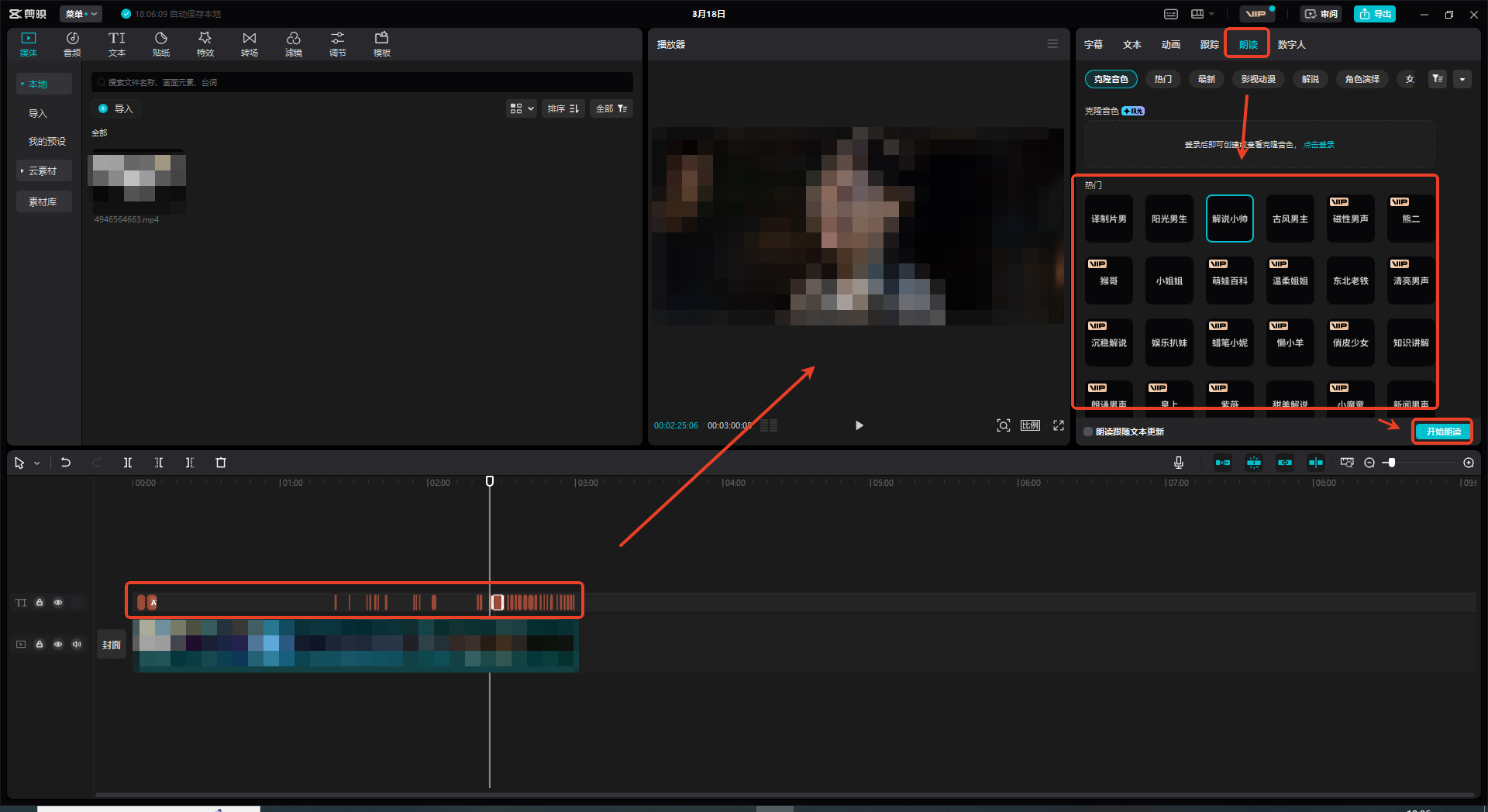Open fullscreen preview in player

coord(1059,425)
